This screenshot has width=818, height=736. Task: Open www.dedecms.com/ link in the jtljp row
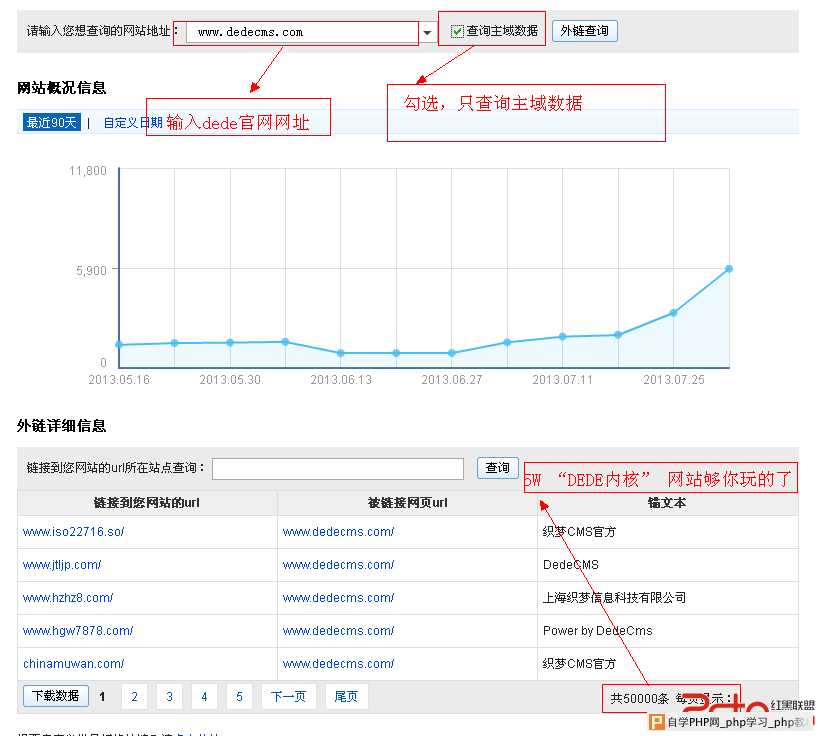point(339,565)
